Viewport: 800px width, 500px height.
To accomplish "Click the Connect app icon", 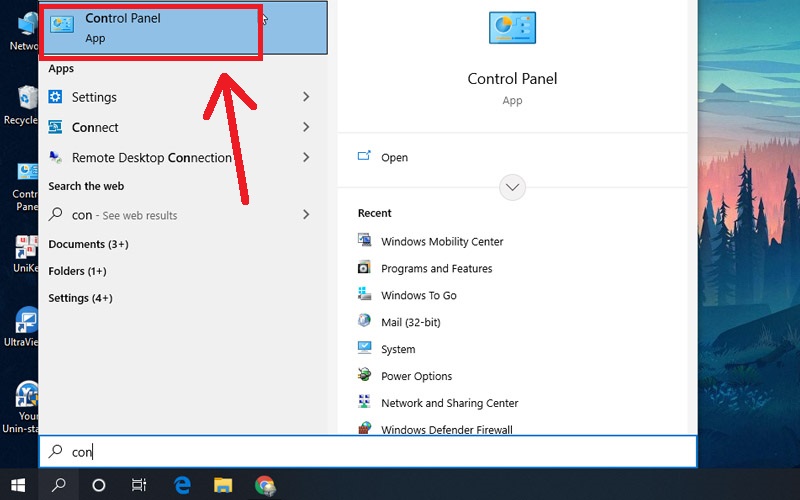I will click(55, 127).
